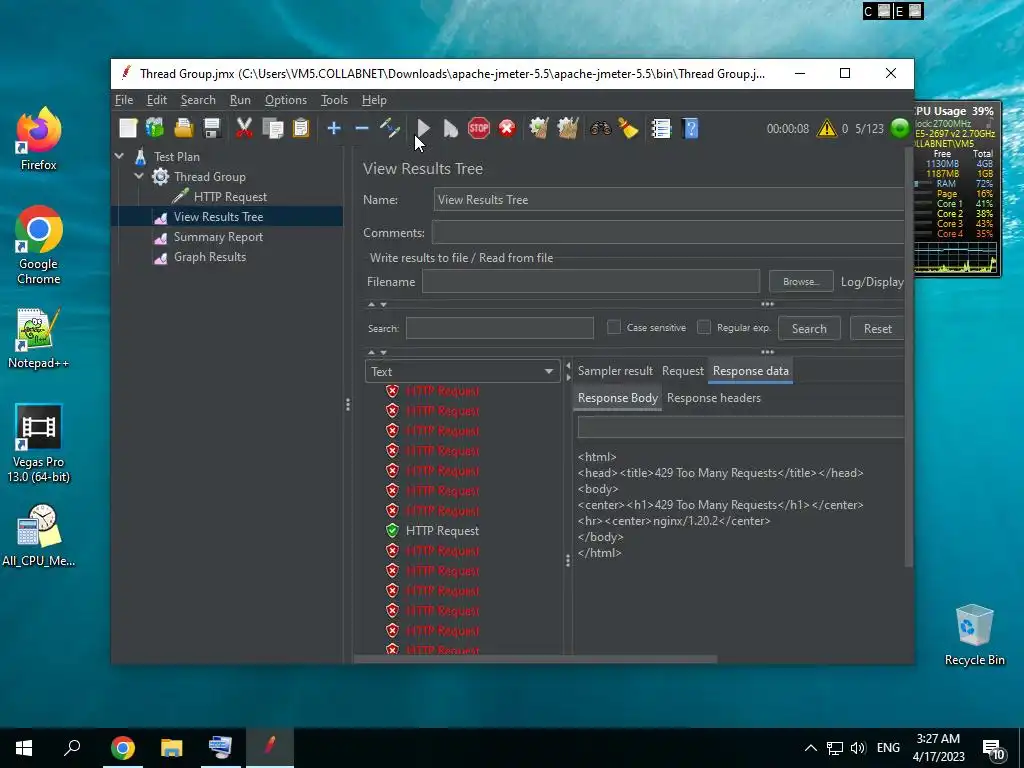1024x768 pixels.
Task: Switch to Response headers sub-tab
Action: [x=714, y=398]
